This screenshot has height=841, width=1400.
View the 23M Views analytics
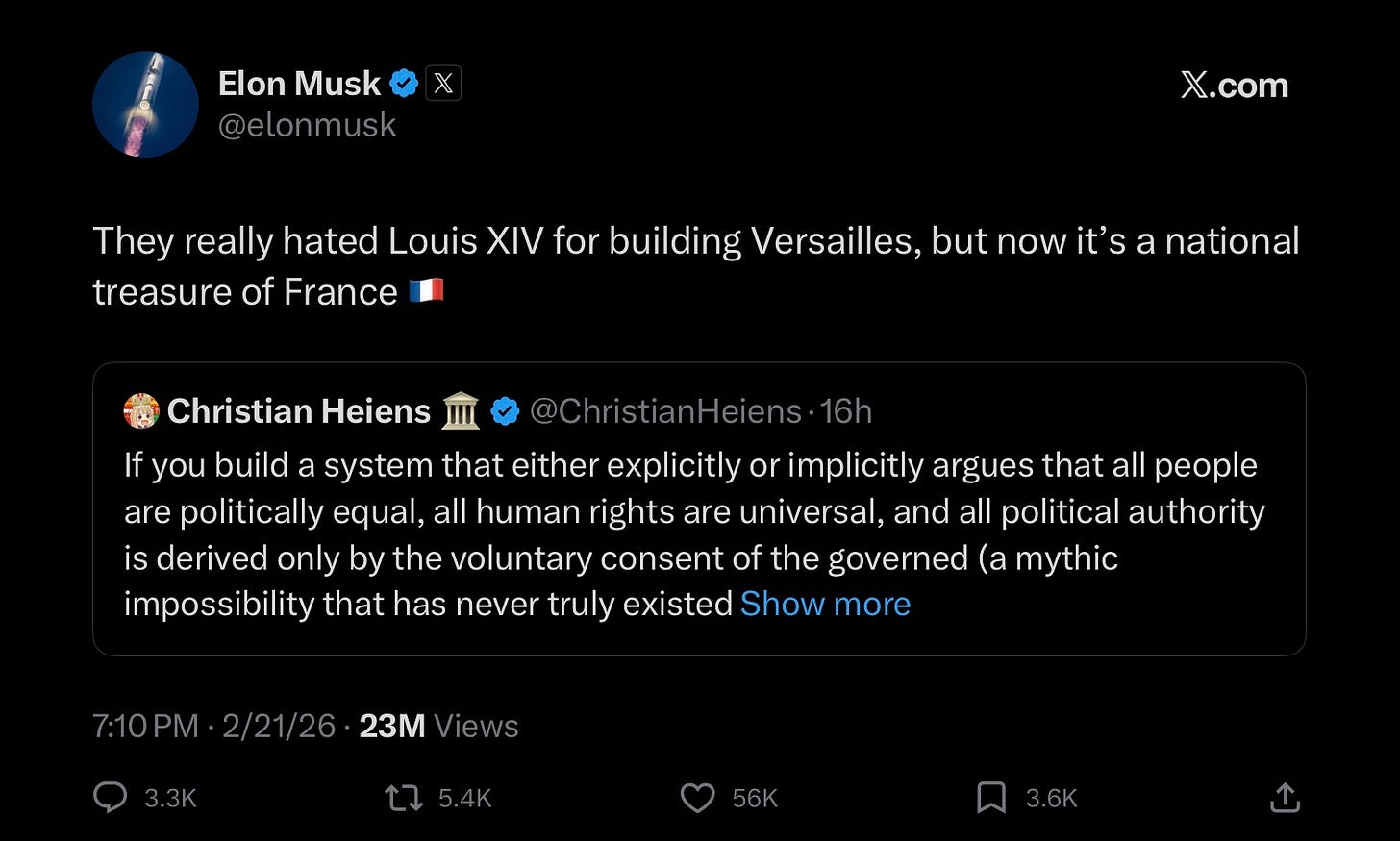[438, 726]
